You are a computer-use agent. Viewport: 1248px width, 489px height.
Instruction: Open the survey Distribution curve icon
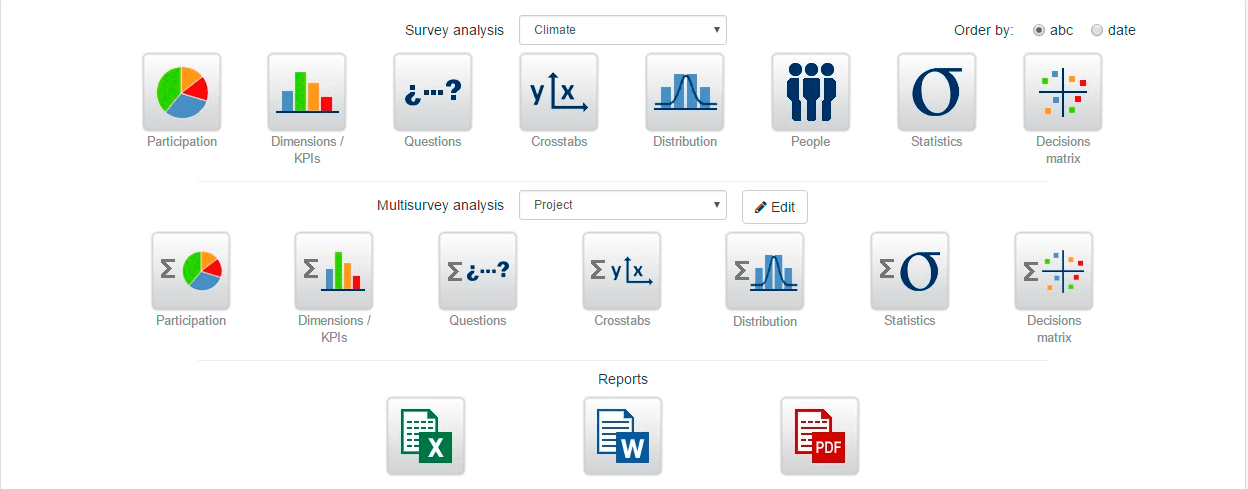click(x=685, y=92)
